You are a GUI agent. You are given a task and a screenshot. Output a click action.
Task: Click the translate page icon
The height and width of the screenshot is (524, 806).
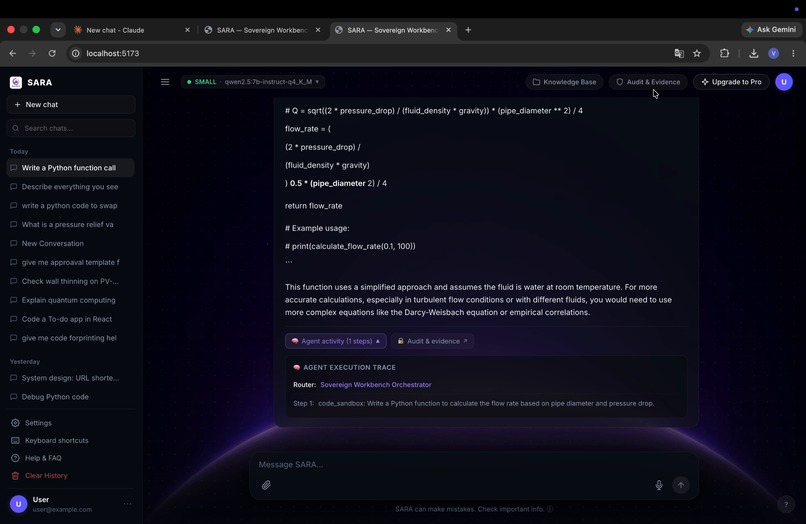coord(679,53)
